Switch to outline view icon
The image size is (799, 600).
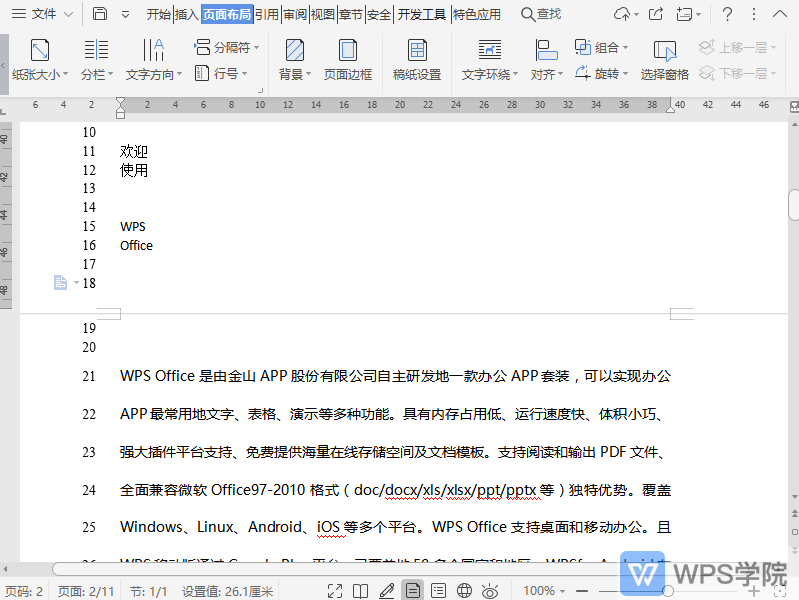(x=438, y=591)
